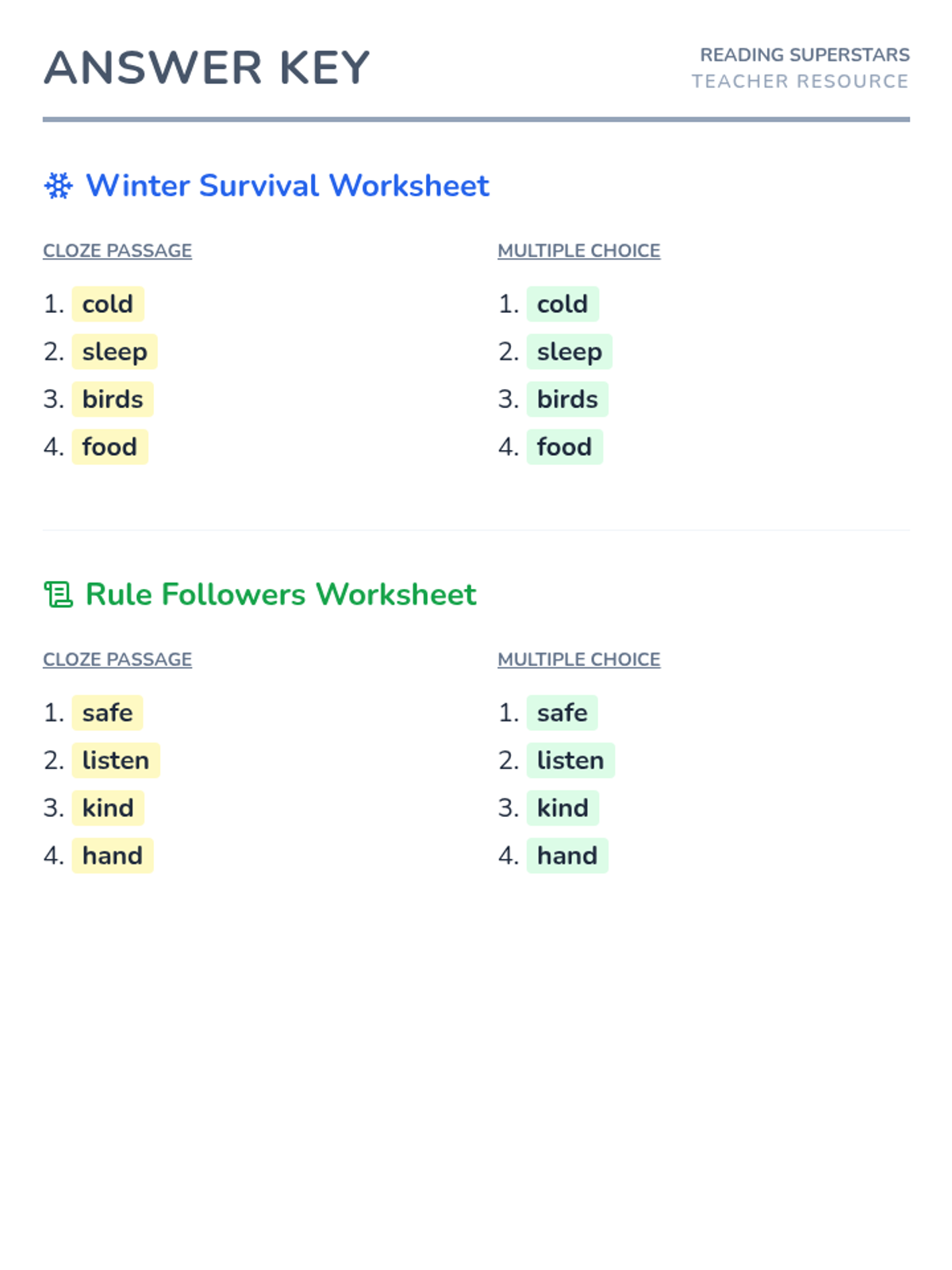952x1270 pixels.
Task: Select the green 'food' multiple choice answer
Action: coord(565,447)
